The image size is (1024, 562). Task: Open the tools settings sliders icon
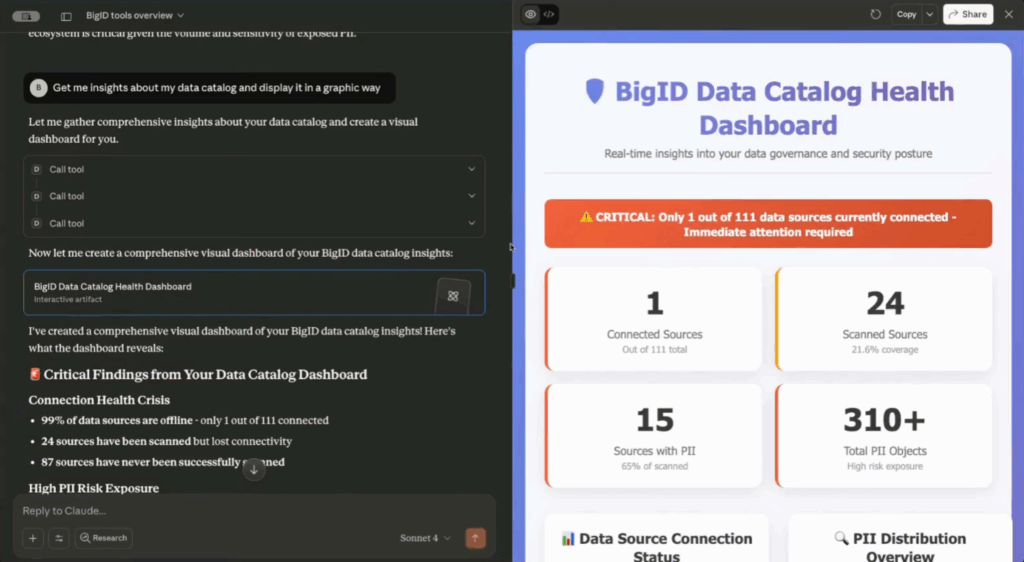point(59,538)
